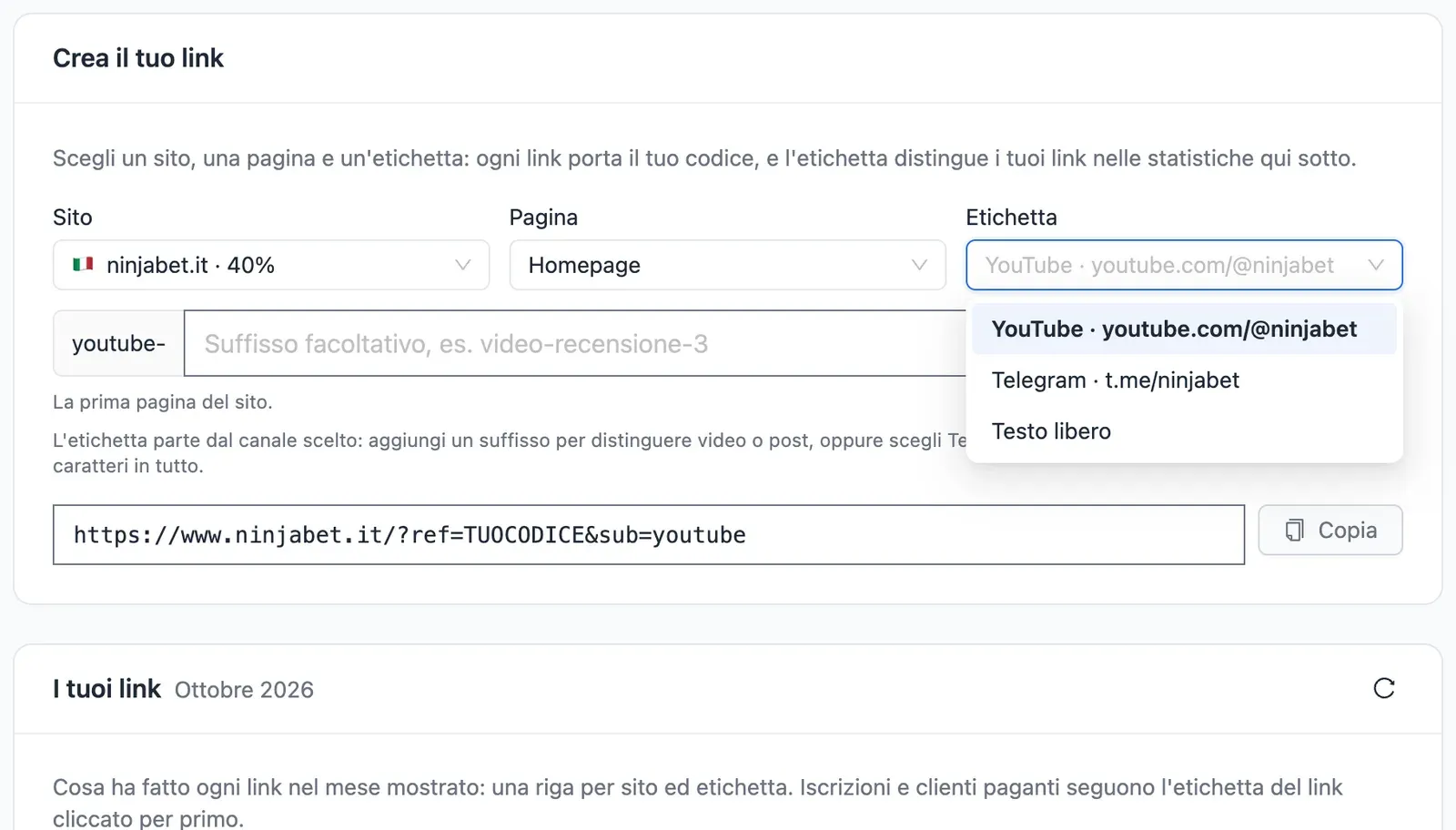The height and width of the screenshot is (830, 1456).
Task: Click the Etichetta combo box
Action: tap(1183, 265)
